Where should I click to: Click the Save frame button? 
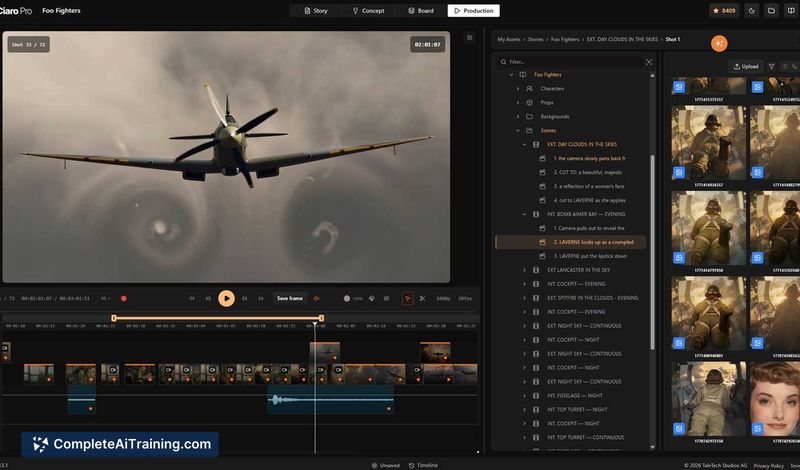point(290,299)
